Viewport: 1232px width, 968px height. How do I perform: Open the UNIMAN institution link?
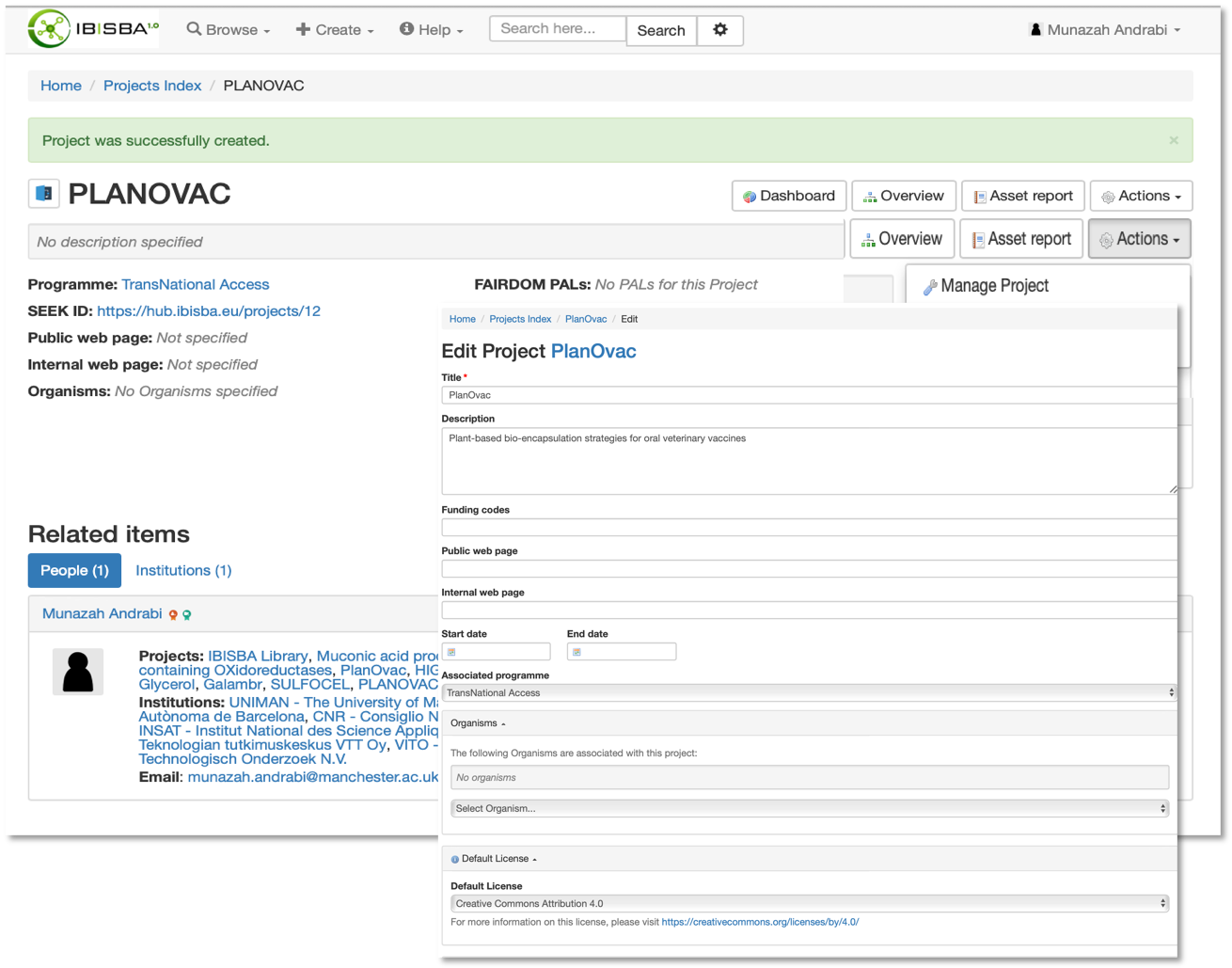click(333, 702)
